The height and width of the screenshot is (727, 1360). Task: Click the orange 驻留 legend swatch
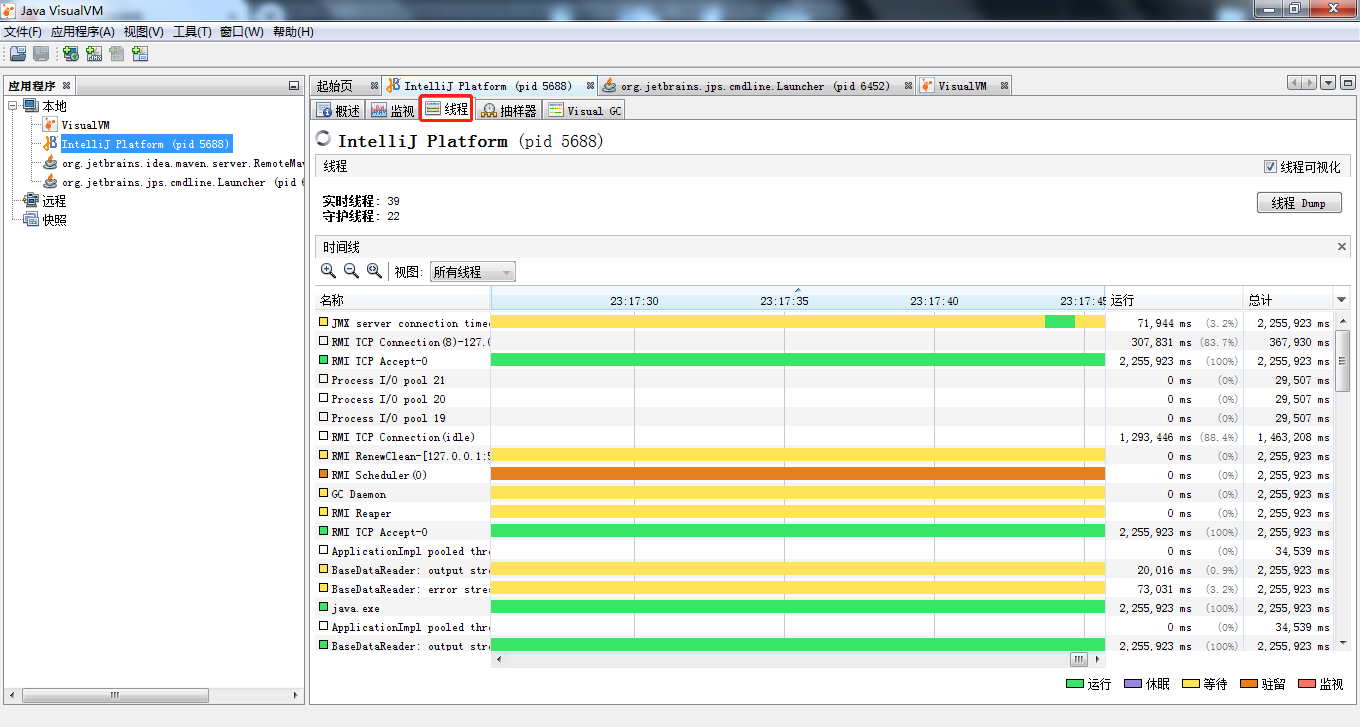(1249, 684)
